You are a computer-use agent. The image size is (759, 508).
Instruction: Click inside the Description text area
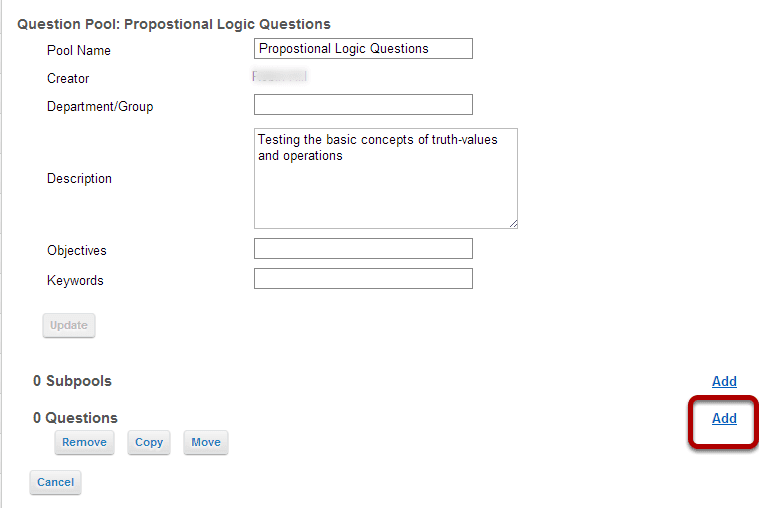(385, 178)
